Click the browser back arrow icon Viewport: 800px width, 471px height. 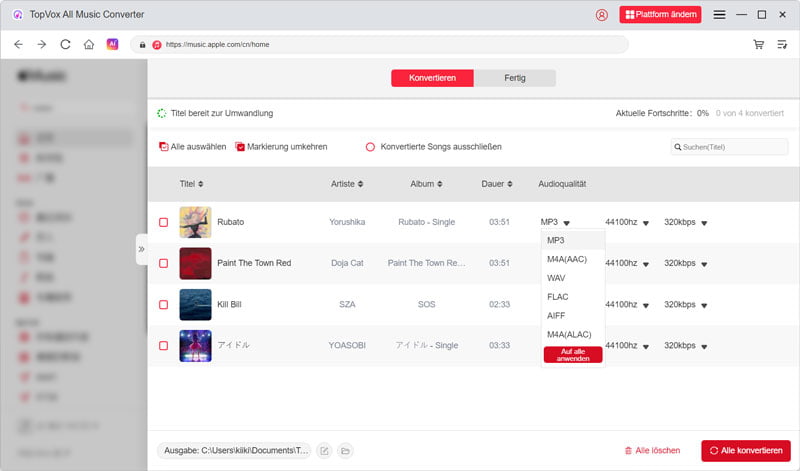click(x=18, y=44)
